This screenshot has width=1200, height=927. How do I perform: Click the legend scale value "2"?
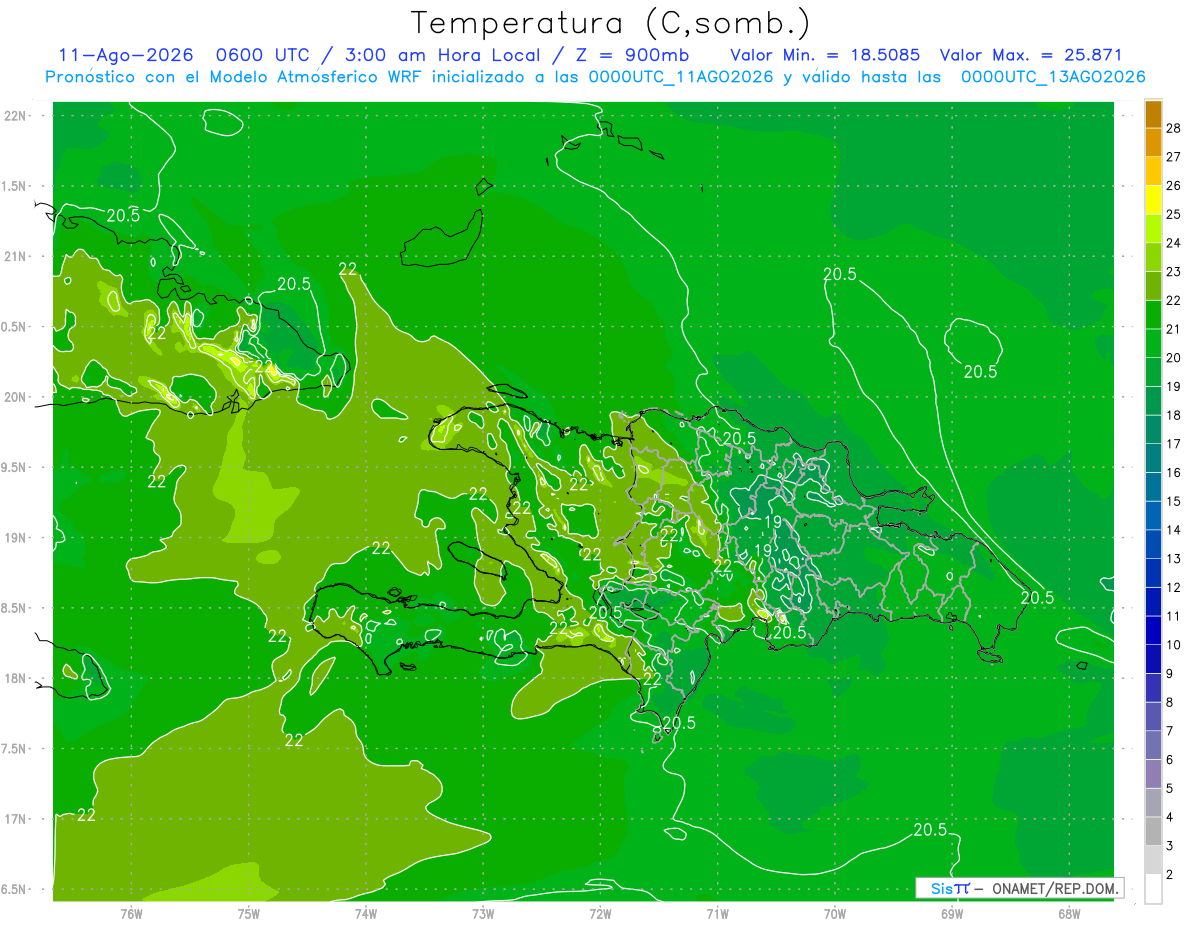(x=1170, y=875)
